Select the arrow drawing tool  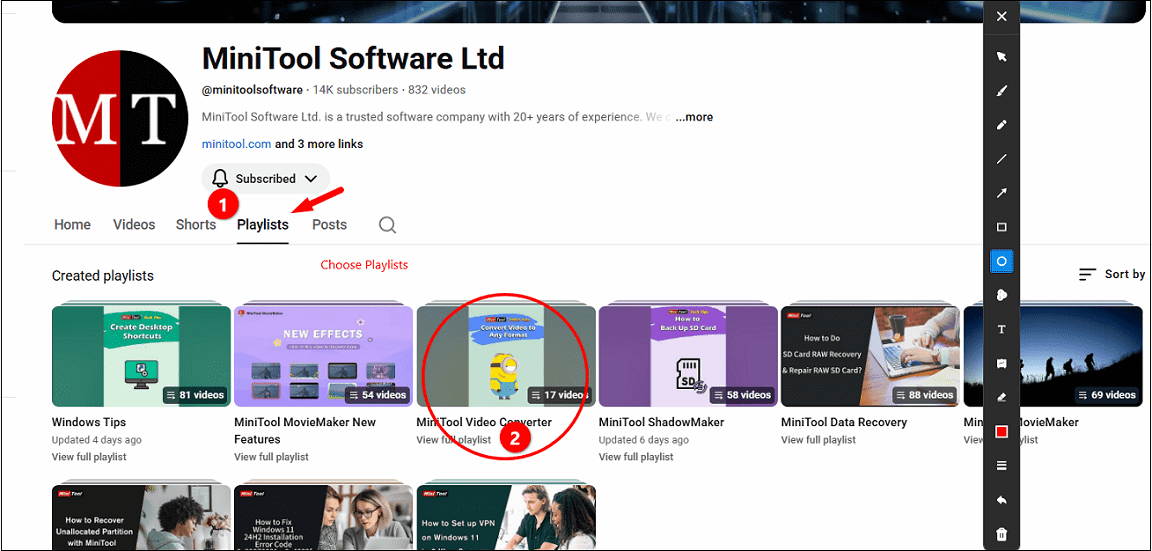point(1001,193)
